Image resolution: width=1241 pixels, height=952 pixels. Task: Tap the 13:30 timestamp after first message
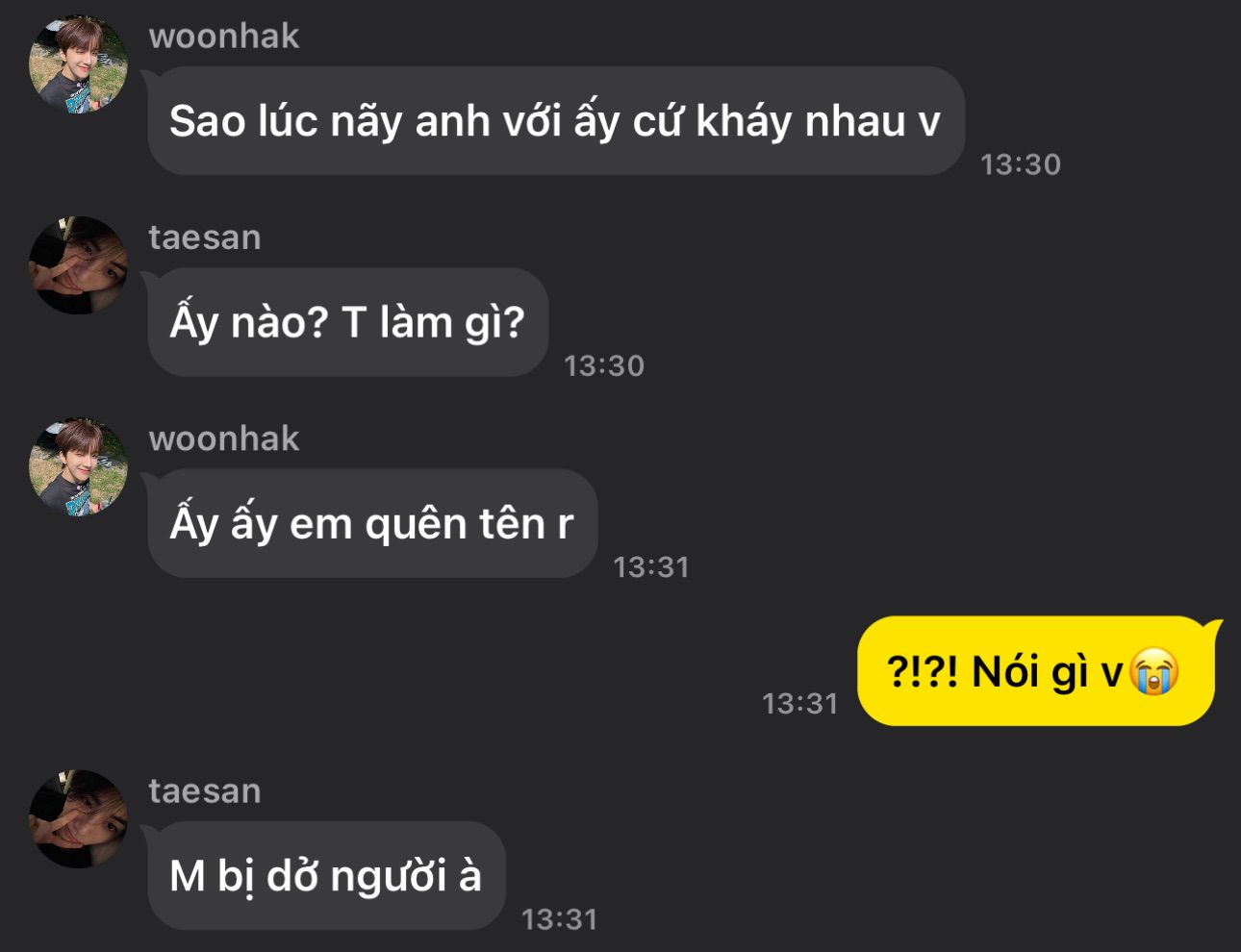1021,164
